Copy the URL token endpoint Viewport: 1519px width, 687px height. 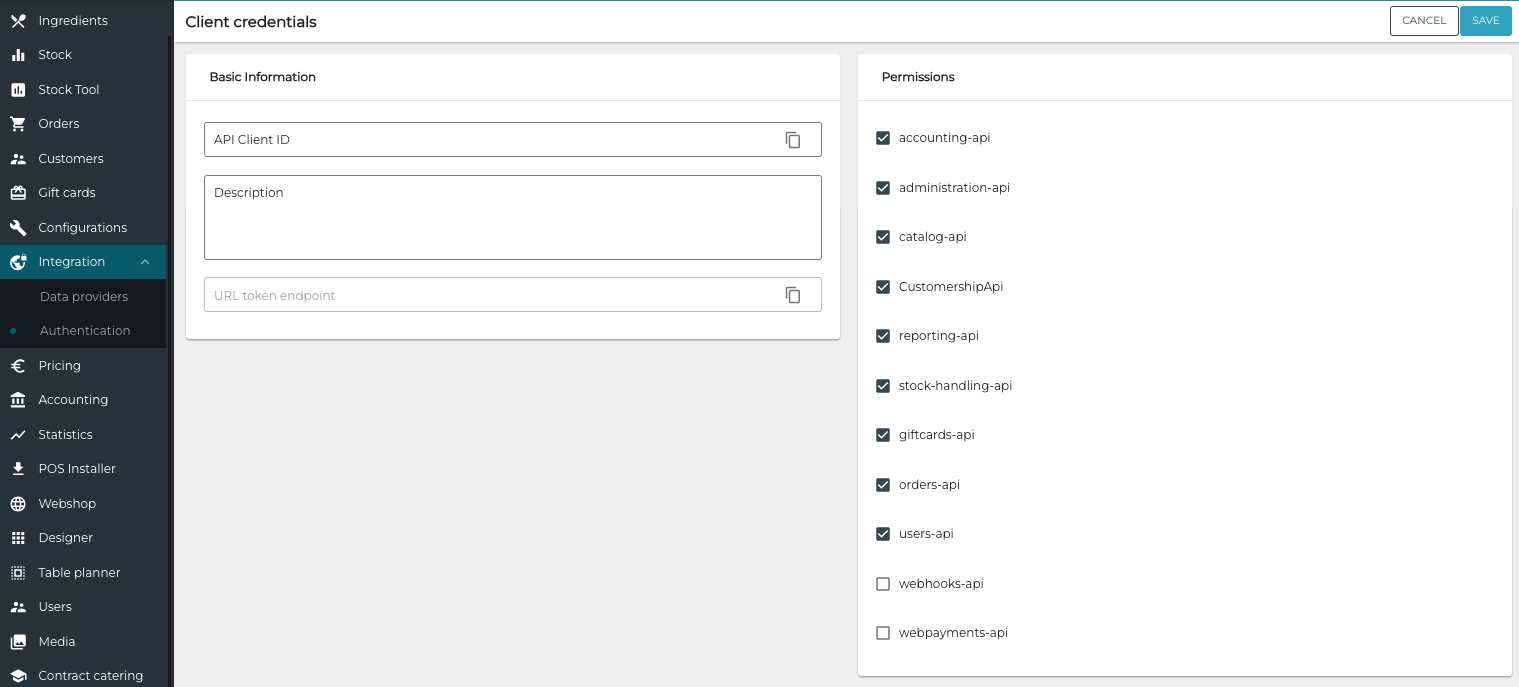click(793, 295)
